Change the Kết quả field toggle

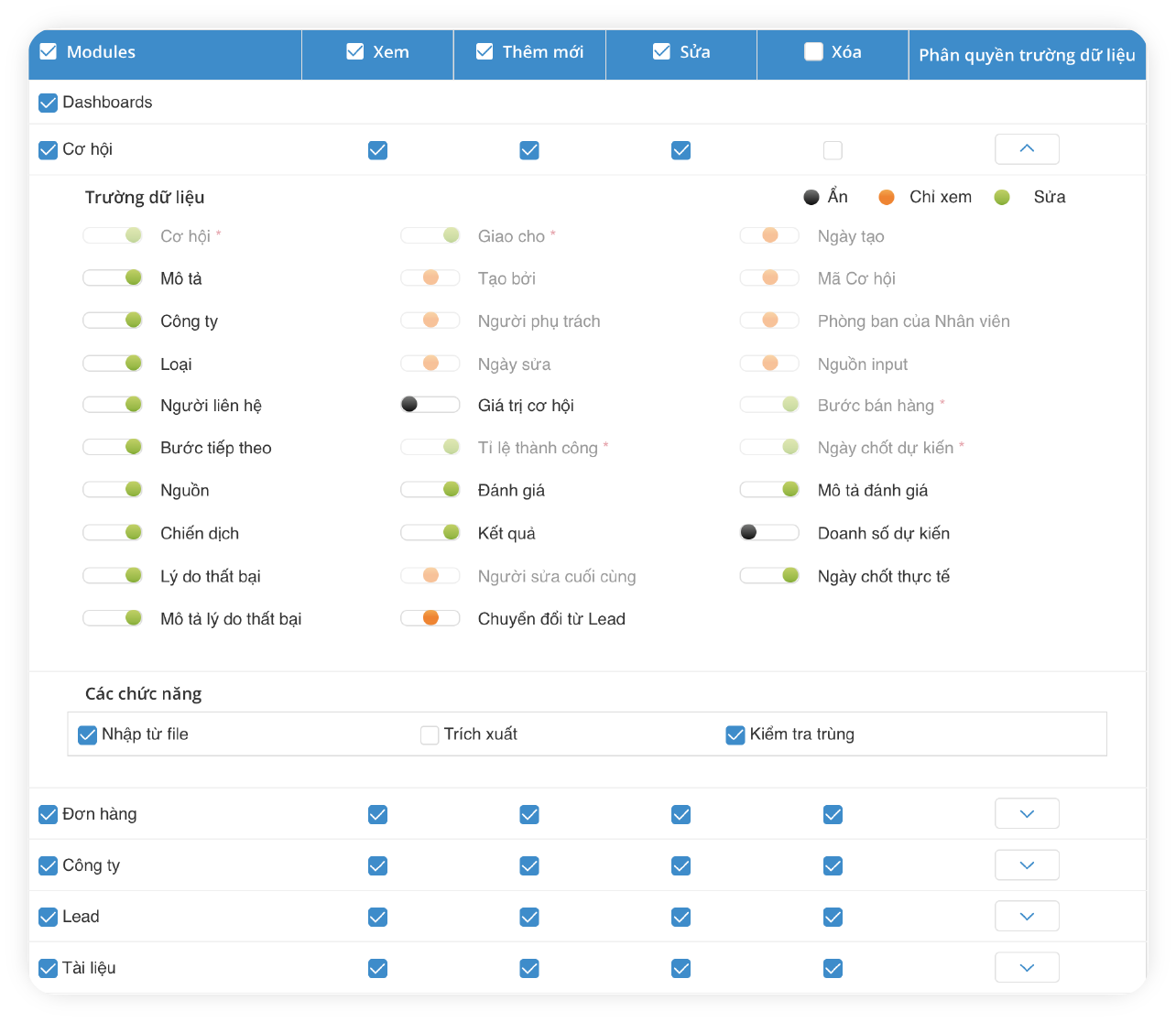pos(430,533)
